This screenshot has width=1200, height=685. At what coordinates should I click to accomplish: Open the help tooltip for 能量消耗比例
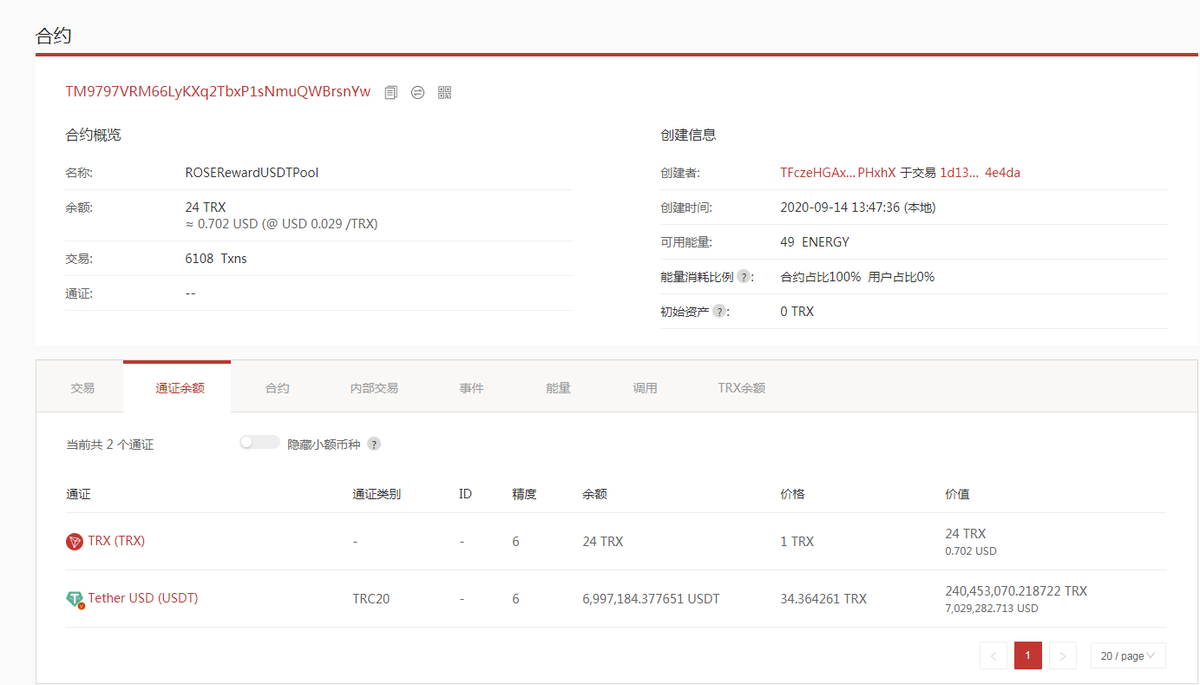(x=744, y=277)
